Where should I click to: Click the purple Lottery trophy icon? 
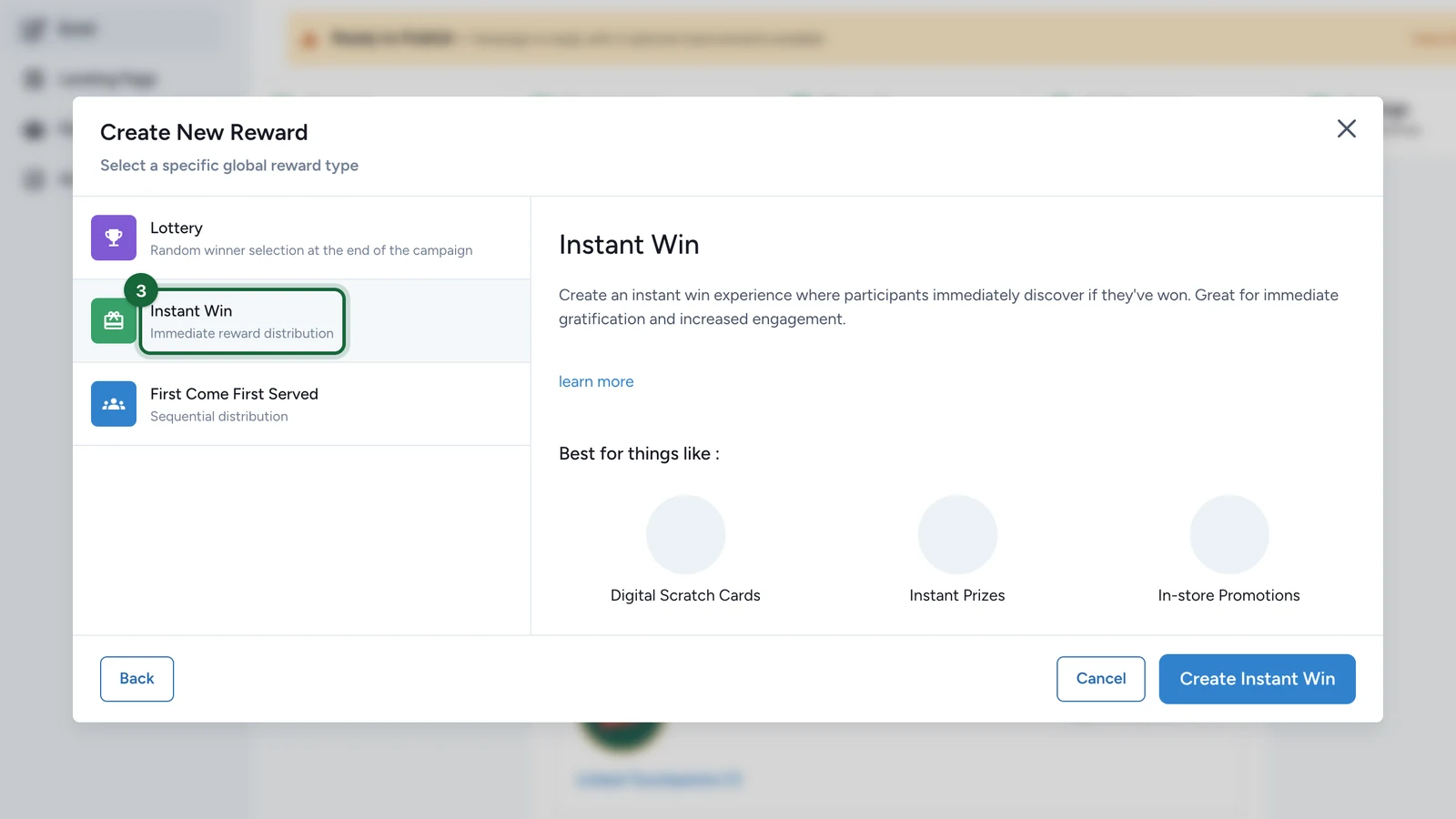(x=114, y=238)
